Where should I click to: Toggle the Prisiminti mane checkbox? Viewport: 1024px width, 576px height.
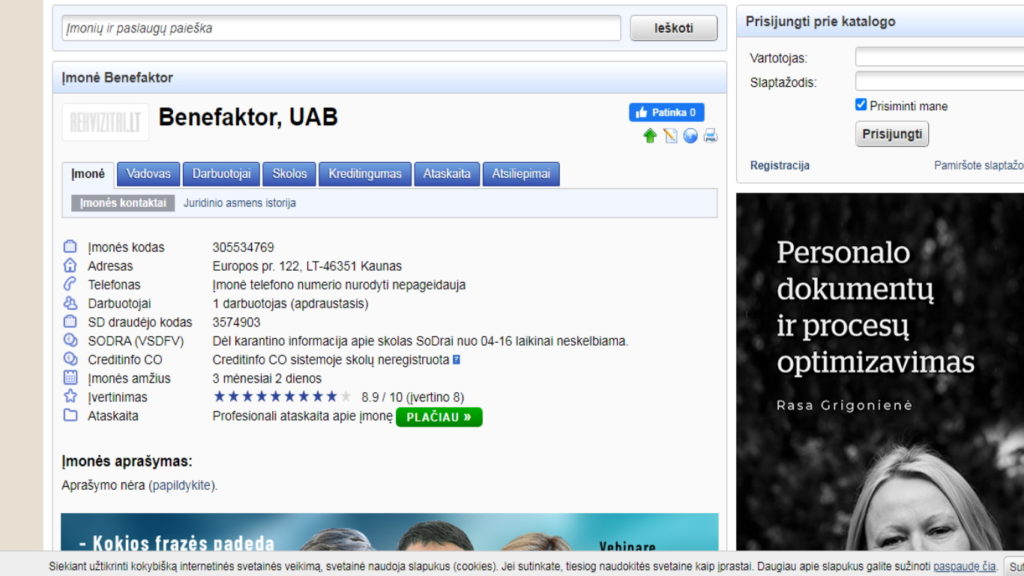point(861,105)
